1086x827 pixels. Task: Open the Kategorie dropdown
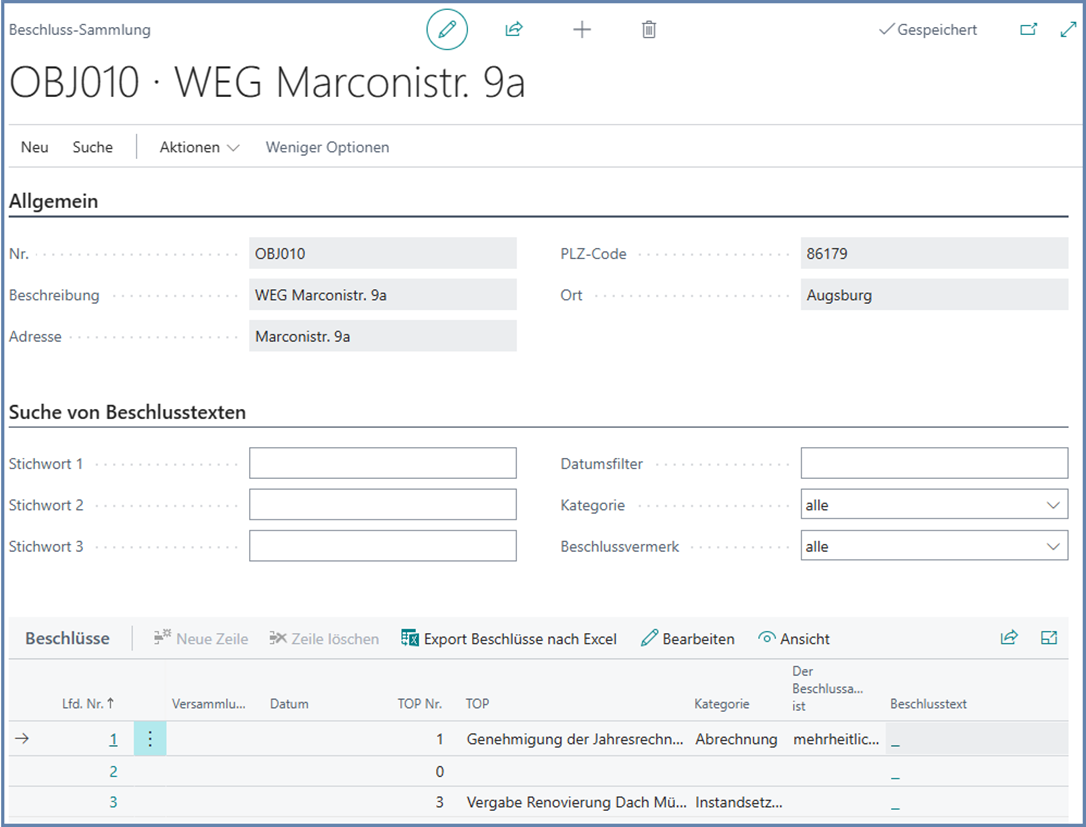[x=934, y=505]
